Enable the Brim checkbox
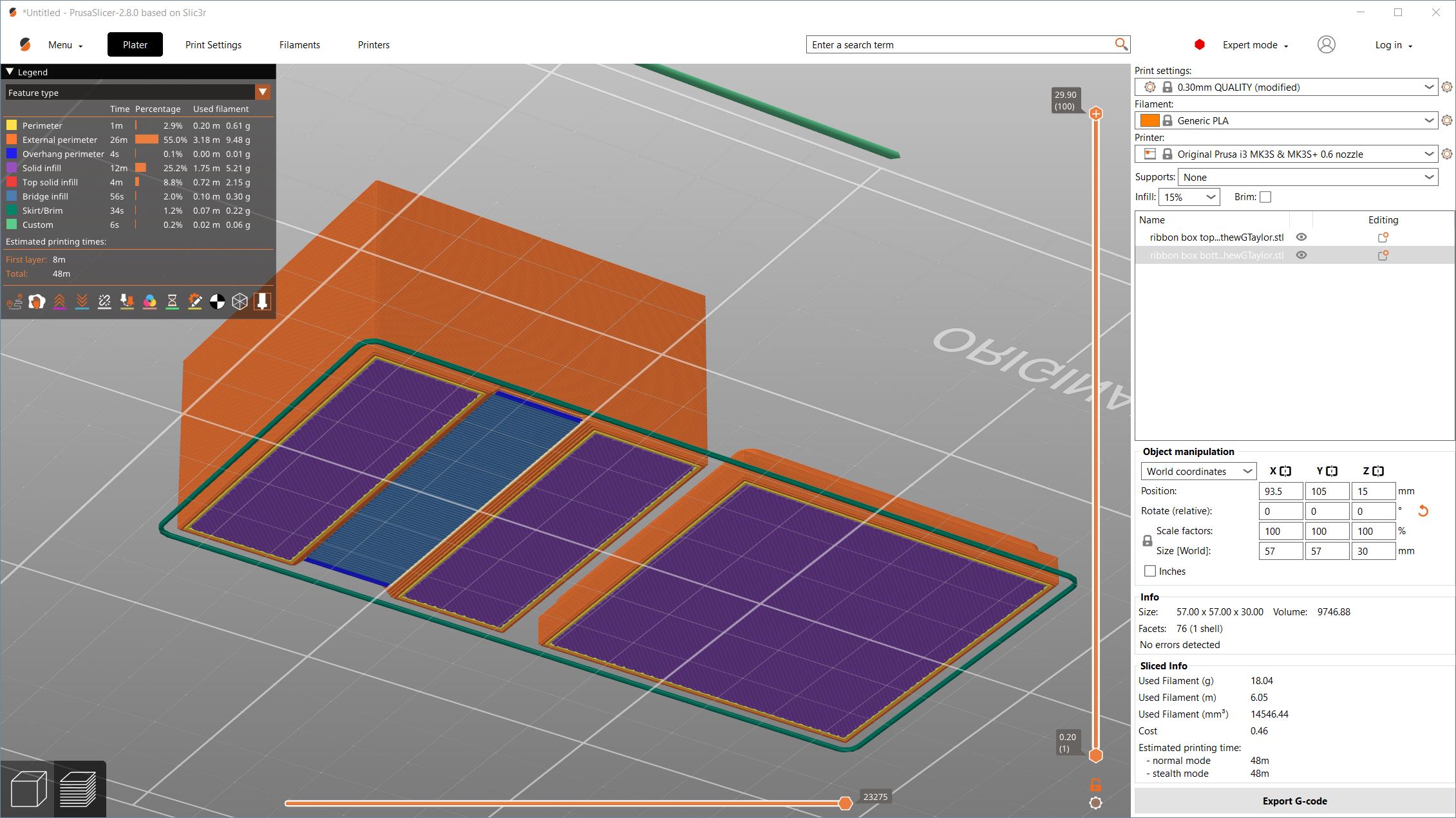 (1265, 197)
